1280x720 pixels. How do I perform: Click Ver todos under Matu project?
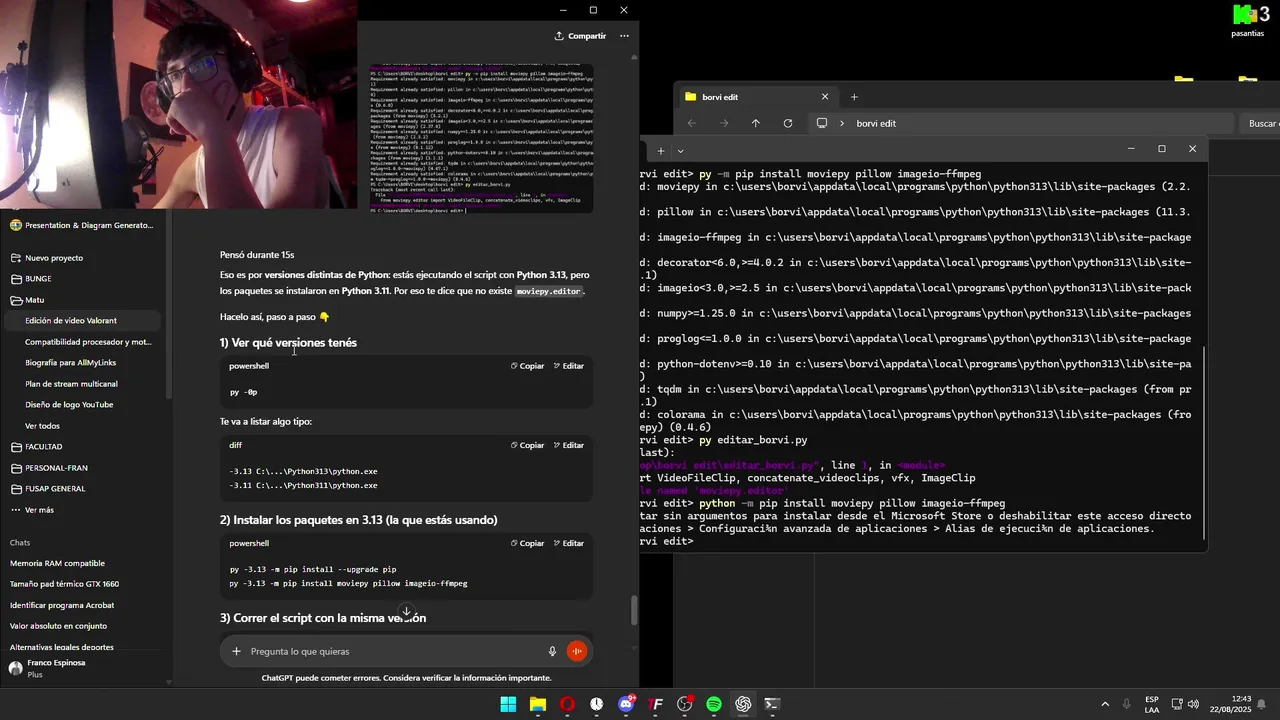[x=82, y=426]
